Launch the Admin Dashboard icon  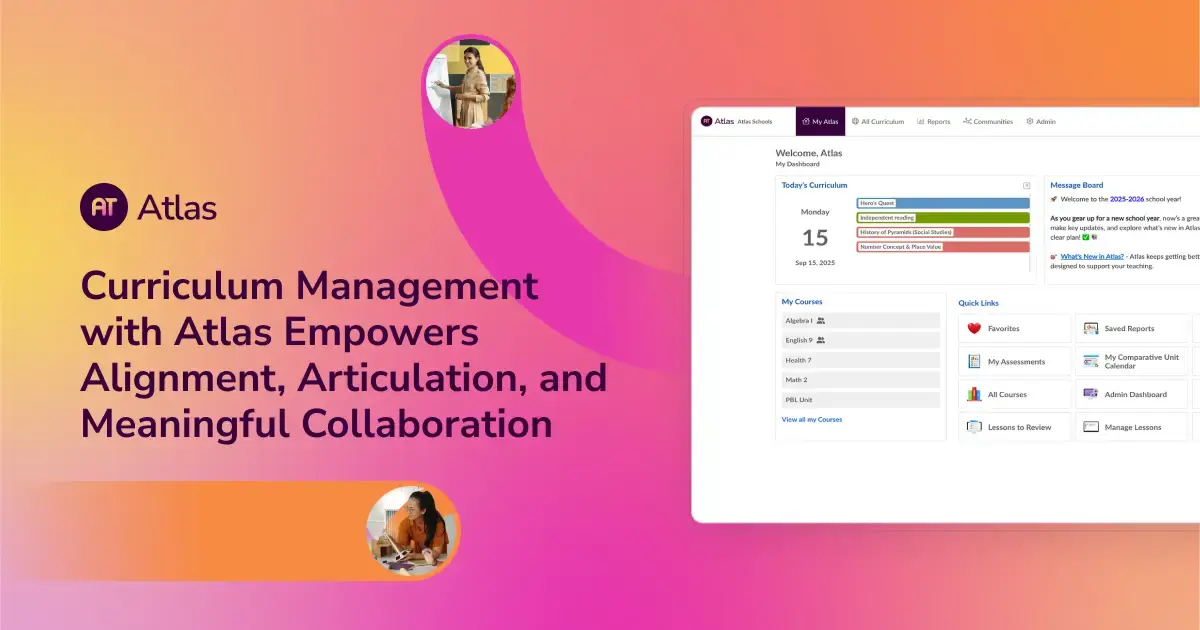click(1090, 394)
